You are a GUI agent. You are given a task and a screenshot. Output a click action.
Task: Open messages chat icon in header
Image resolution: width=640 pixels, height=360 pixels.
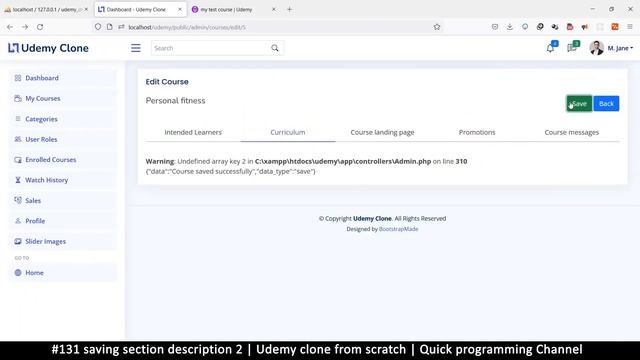coord(571,48)
